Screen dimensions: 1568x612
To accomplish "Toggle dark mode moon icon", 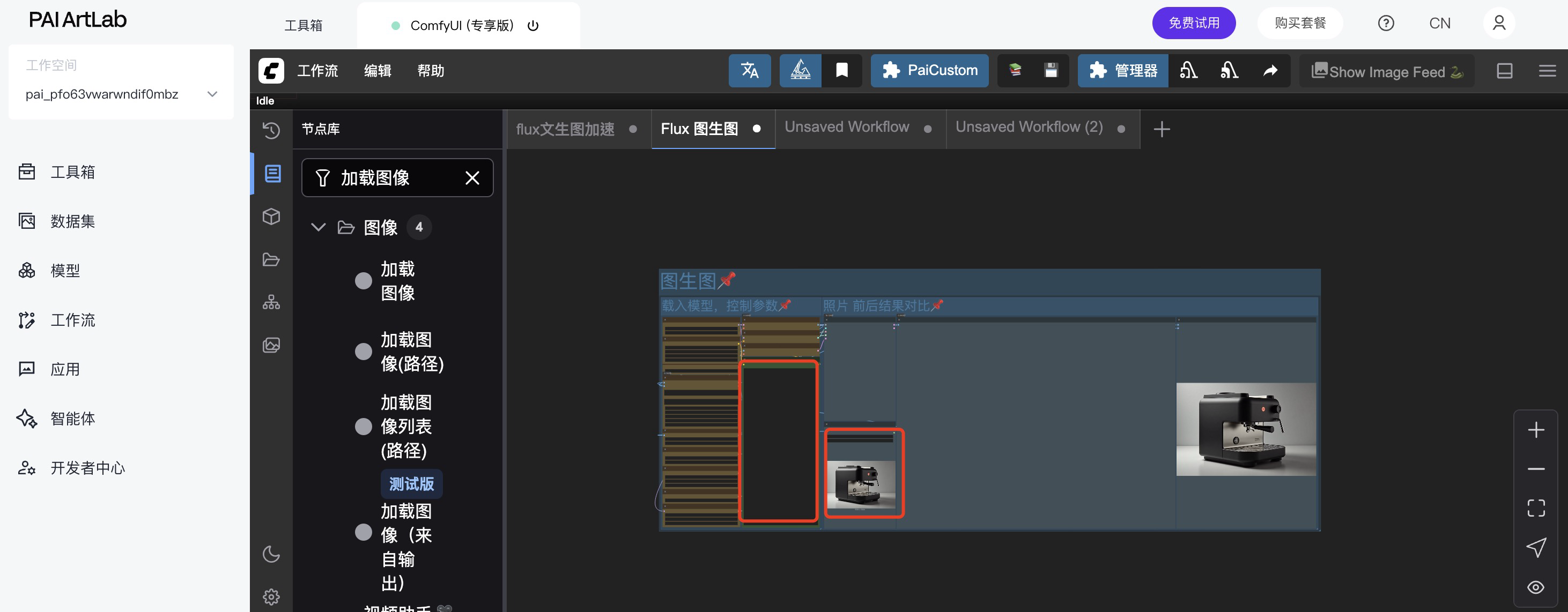I will (271, 554).
